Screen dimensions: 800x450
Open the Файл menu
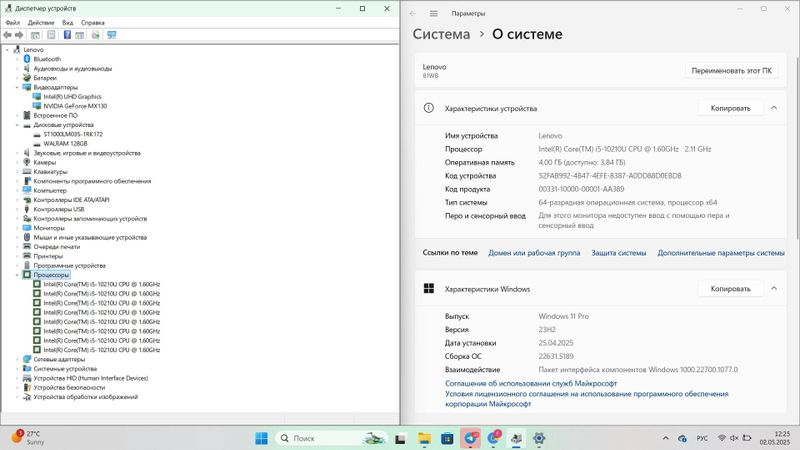click(13, 22)
